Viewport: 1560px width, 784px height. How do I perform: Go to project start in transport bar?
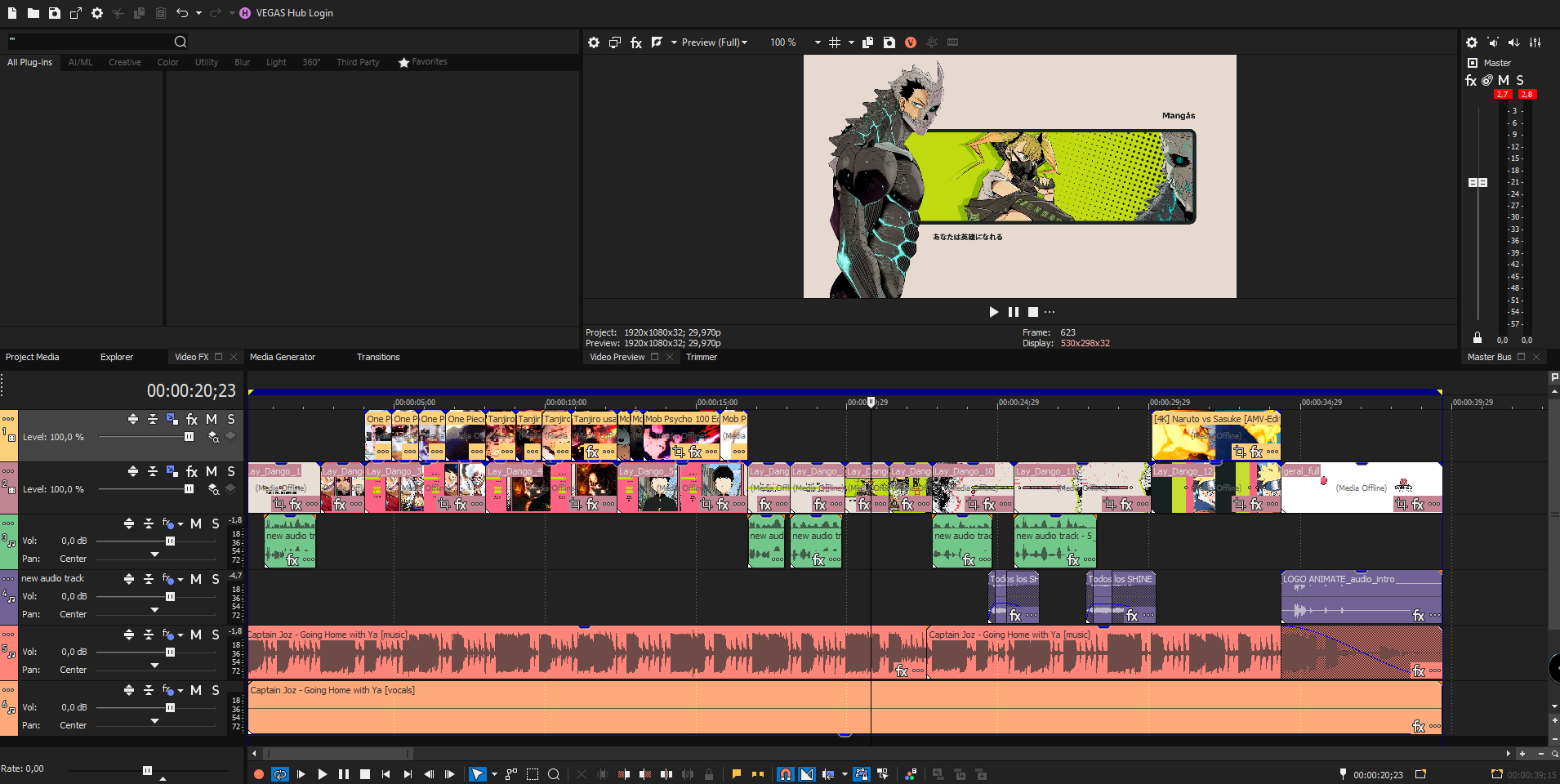point(386,774)
